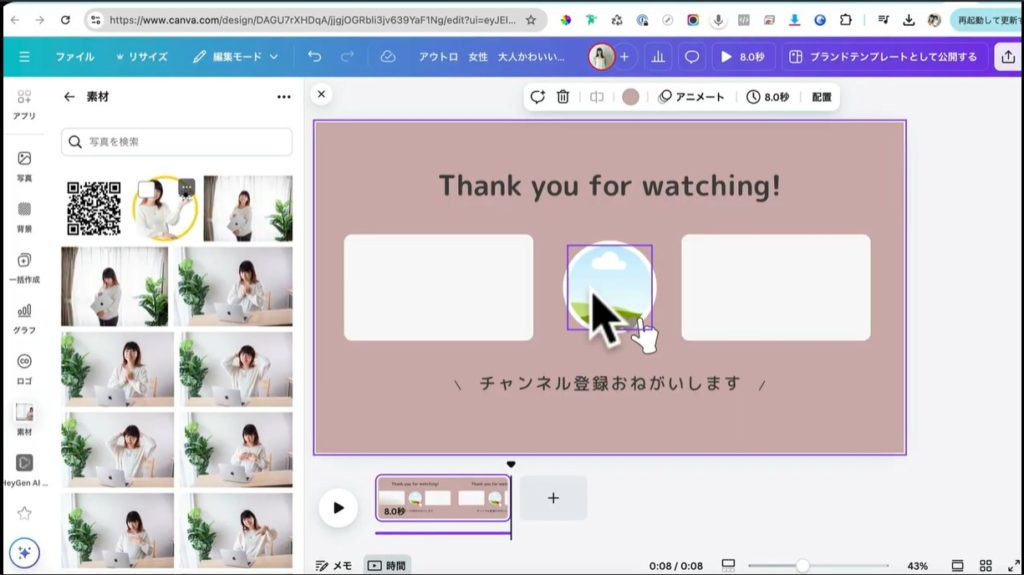1024x575 pixels.
Task: Open the analytics chart icon
Action: click(x=658, y=57)
